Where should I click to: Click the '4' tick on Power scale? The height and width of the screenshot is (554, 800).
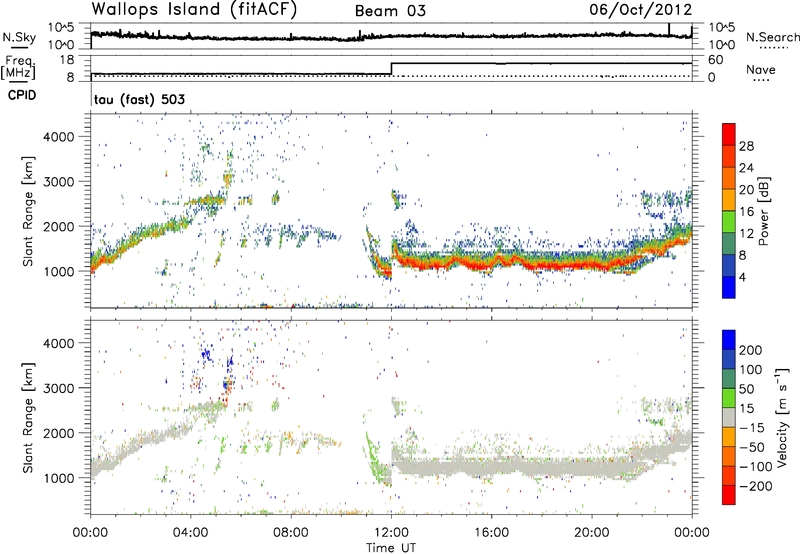pos(742,277)
